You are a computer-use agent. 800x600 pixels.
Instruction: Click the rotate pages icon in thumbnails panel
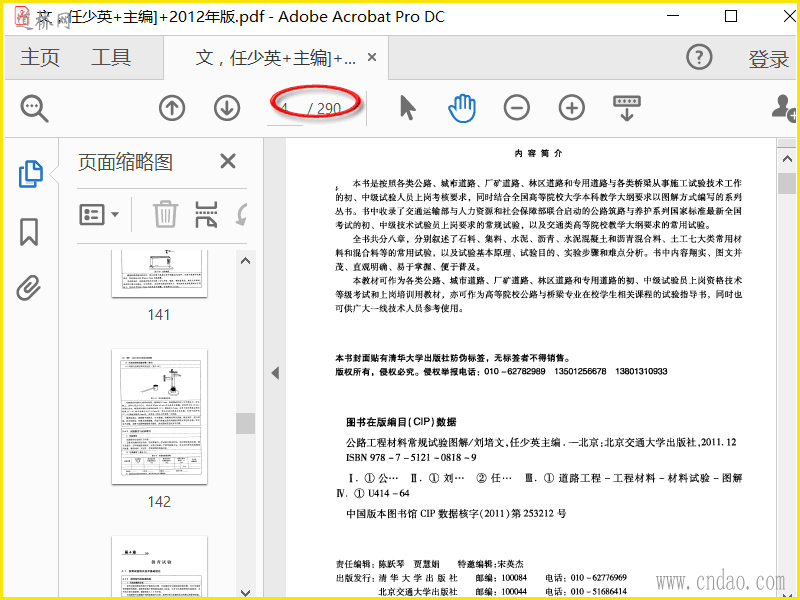[x=242, y=214]
